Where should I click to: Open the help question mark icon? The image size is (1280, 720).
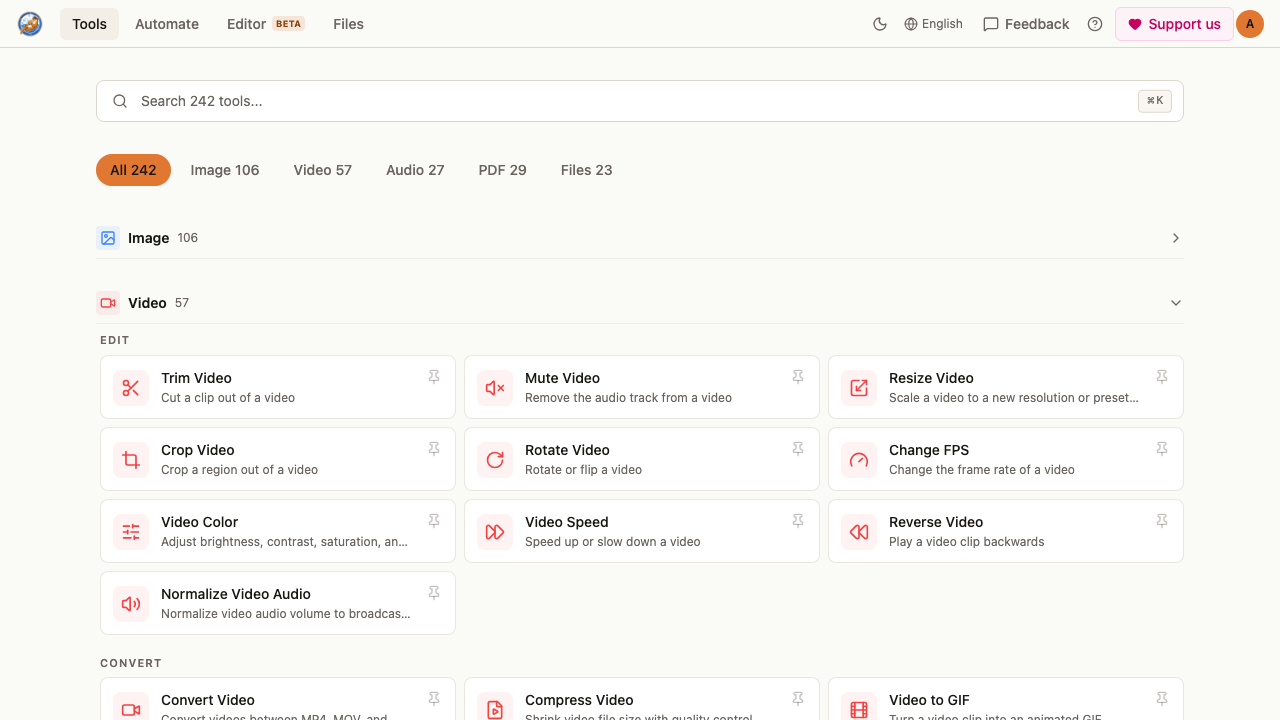[x=1095, y=24]
